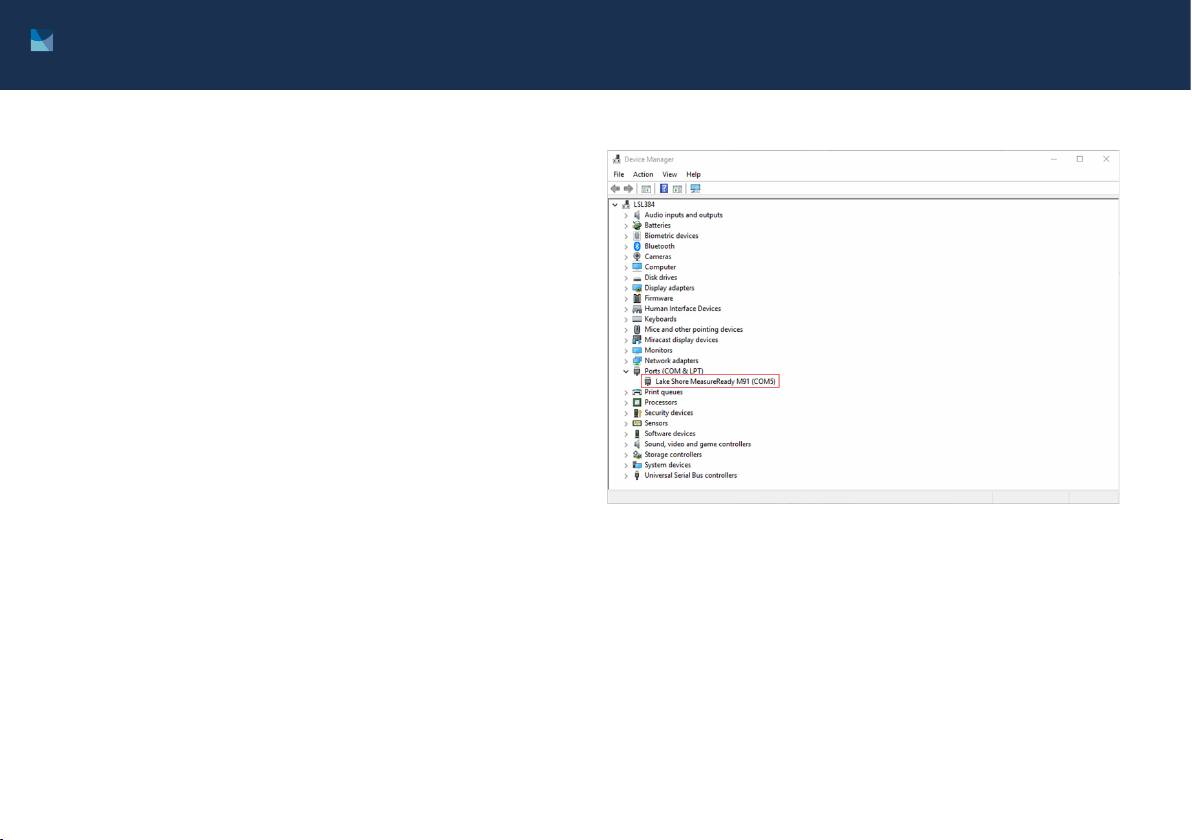Collapse the Ports (COM & LPT) chevron
This screenshot has width=1192, height=840.
626,372
